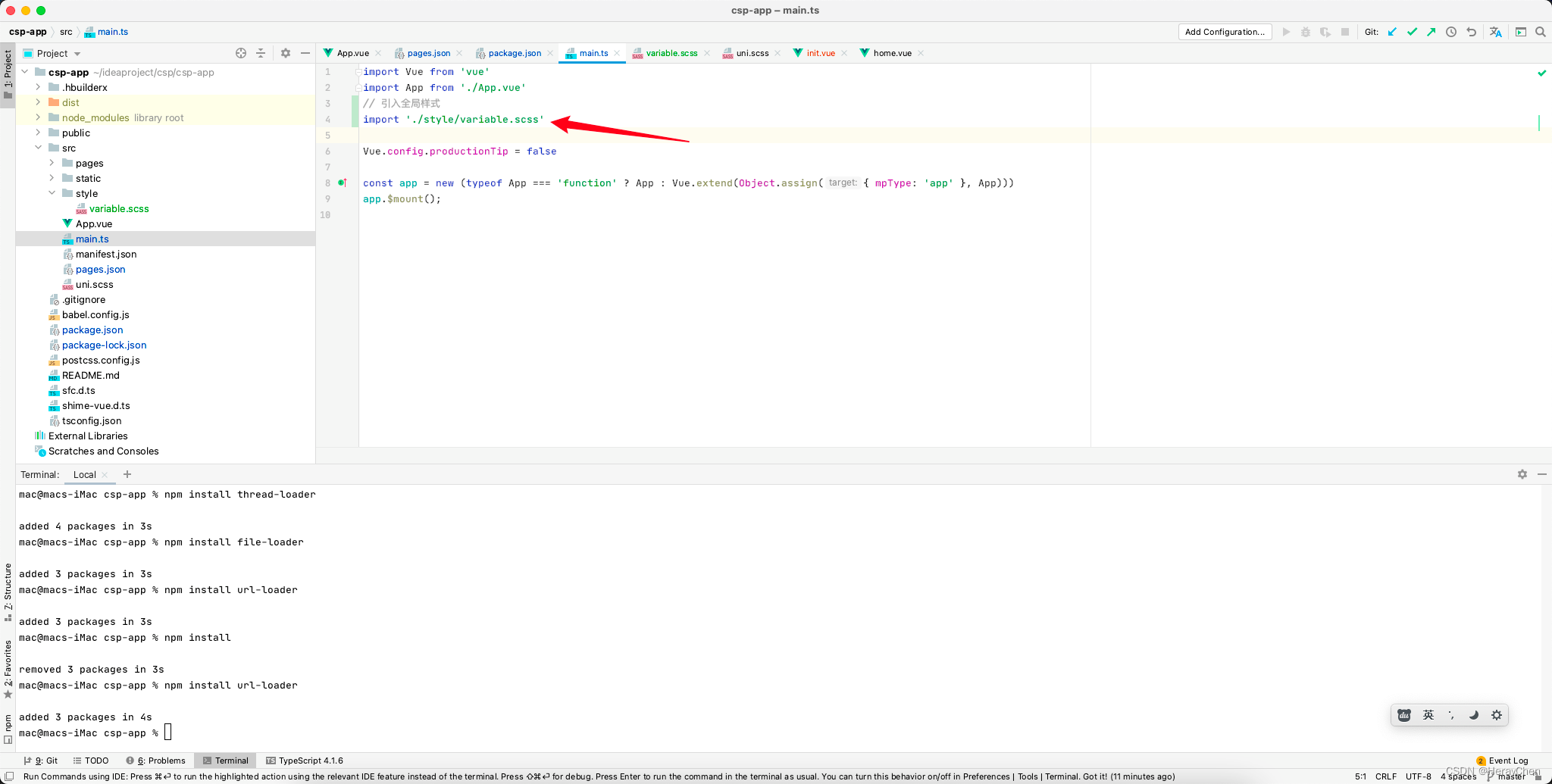Collapse the src folder
Screen dimensions: 1552x784
pos(39,148)
